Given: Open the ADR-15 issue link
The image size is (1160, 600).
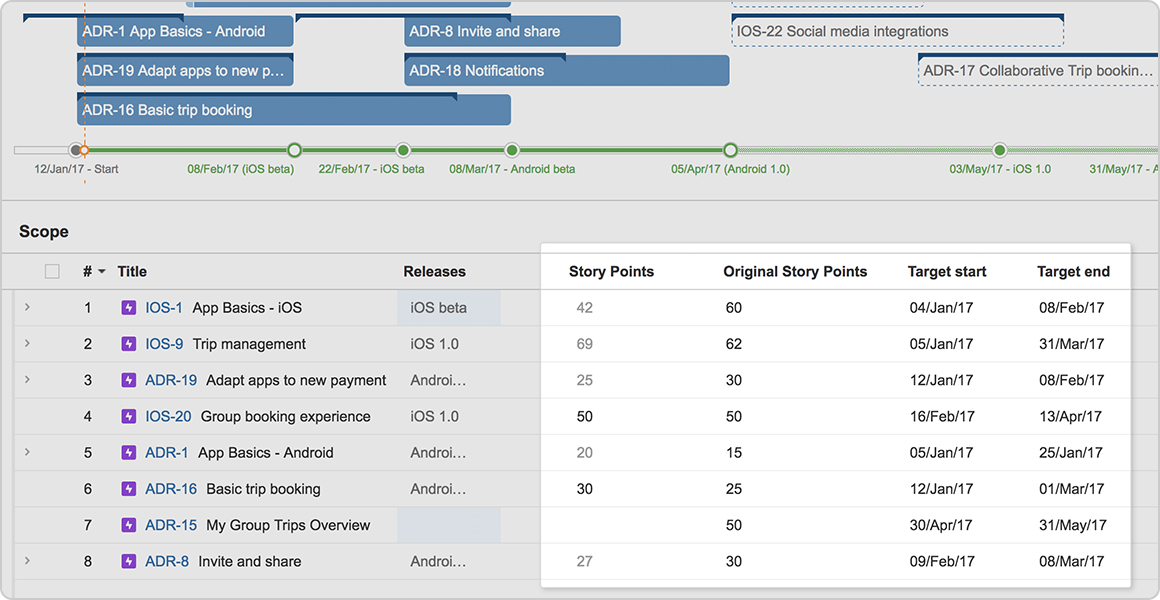Looking at the screenshot, I should point(171,525).
